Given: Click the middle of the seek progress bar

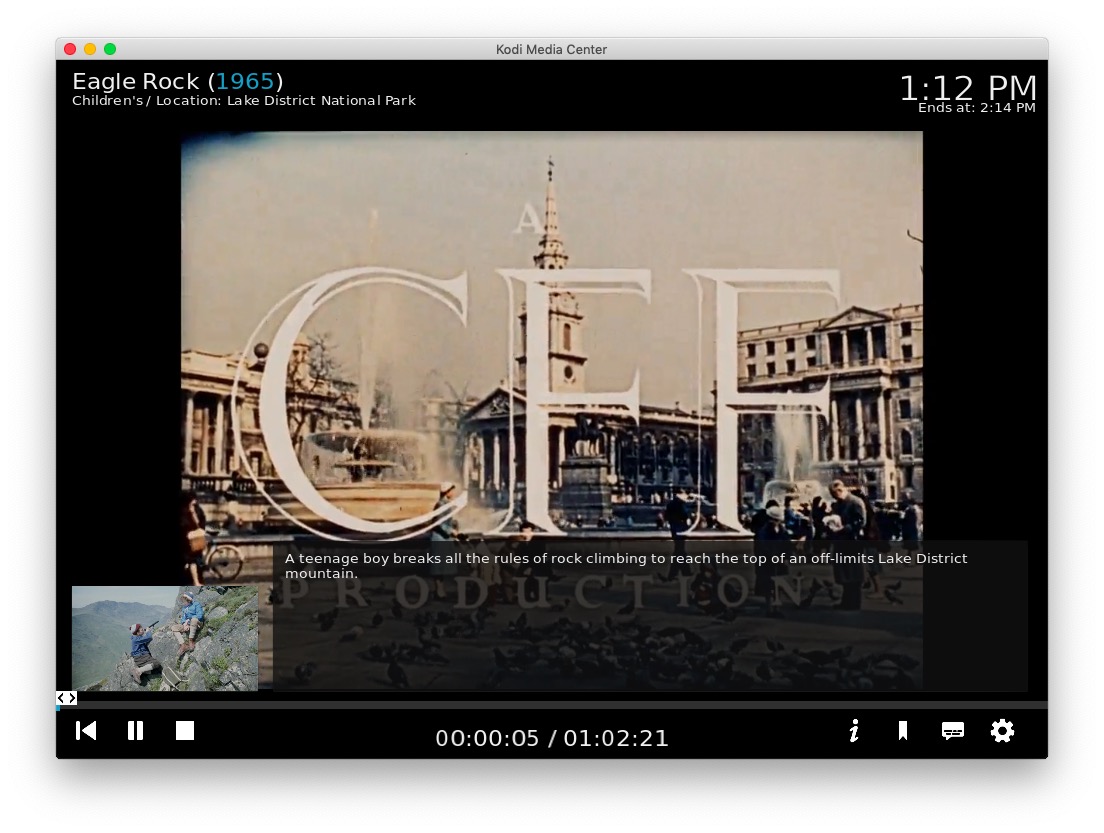Looking at the screenshot, I should [552, 705].
